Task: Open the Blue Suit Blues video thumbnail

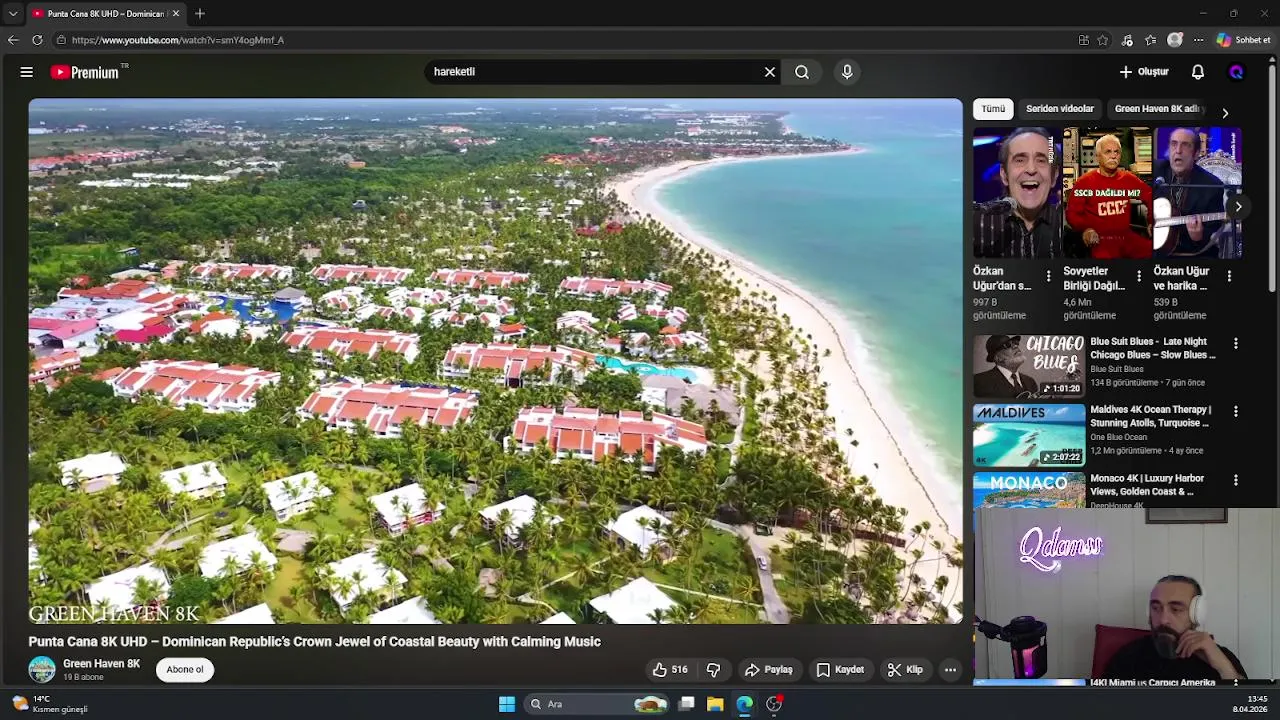Action: (1029, 366)
